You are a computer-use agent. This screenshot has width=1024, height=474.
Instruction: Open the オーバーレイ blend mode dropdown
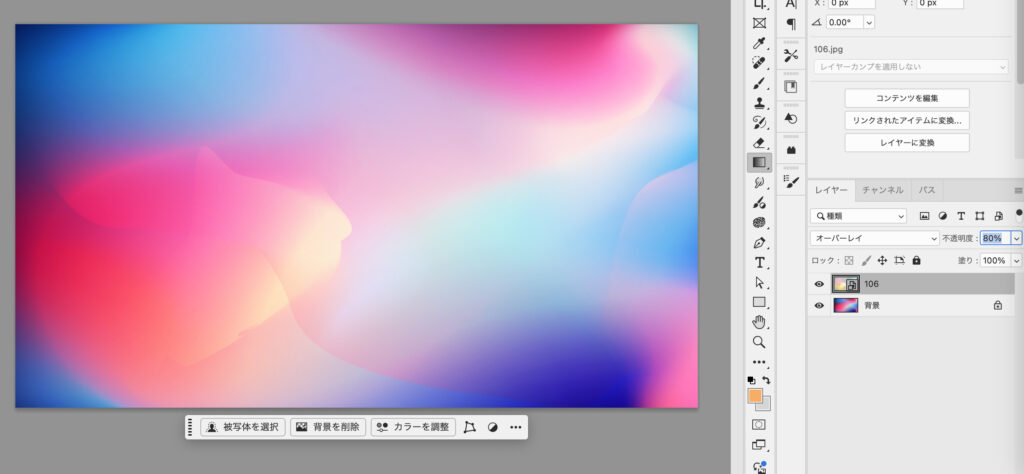pos(874,239)
